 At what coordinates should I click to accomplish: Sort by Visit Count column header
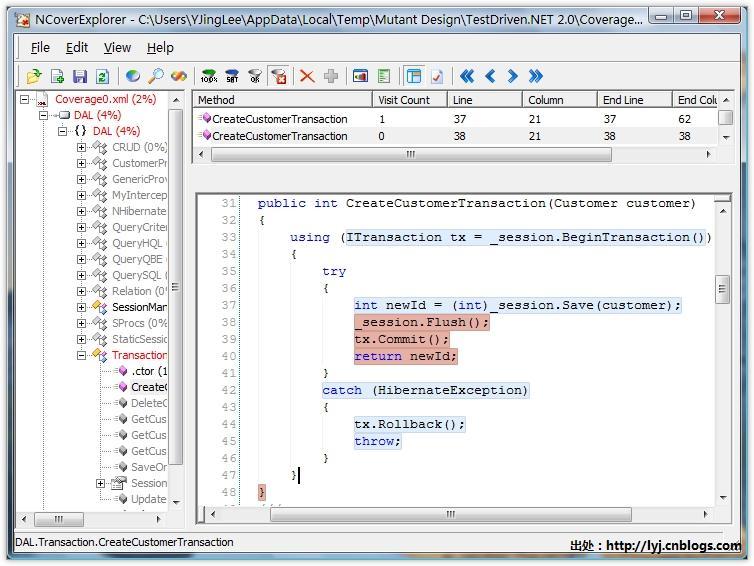[404, 100]
